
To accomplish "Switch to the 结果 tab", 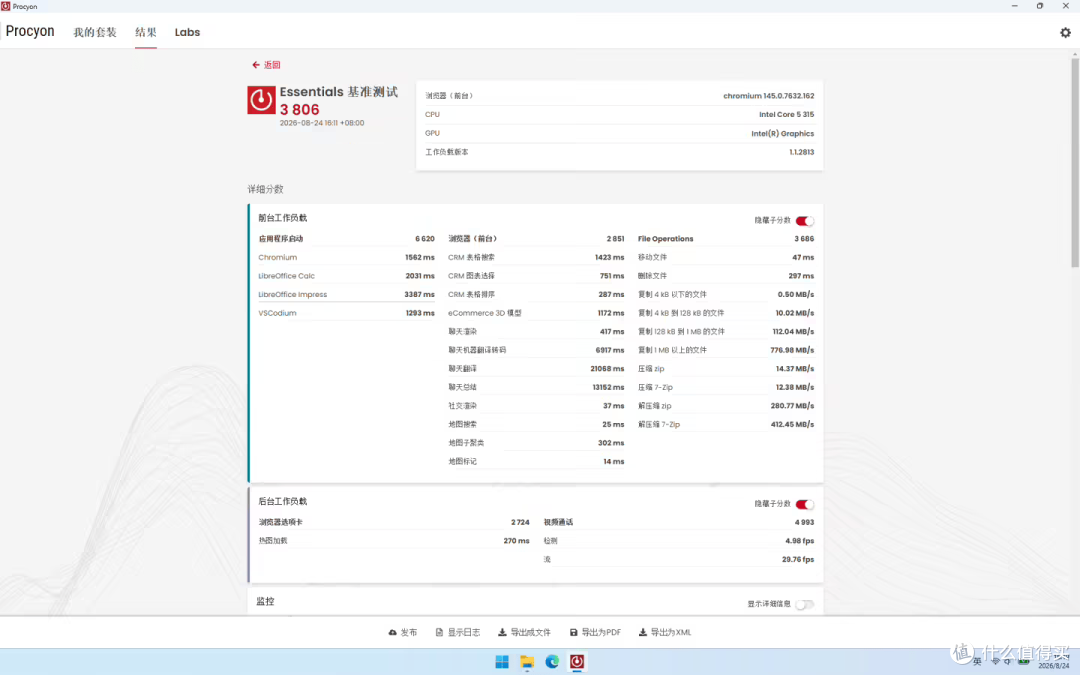I will coord(145,32).
